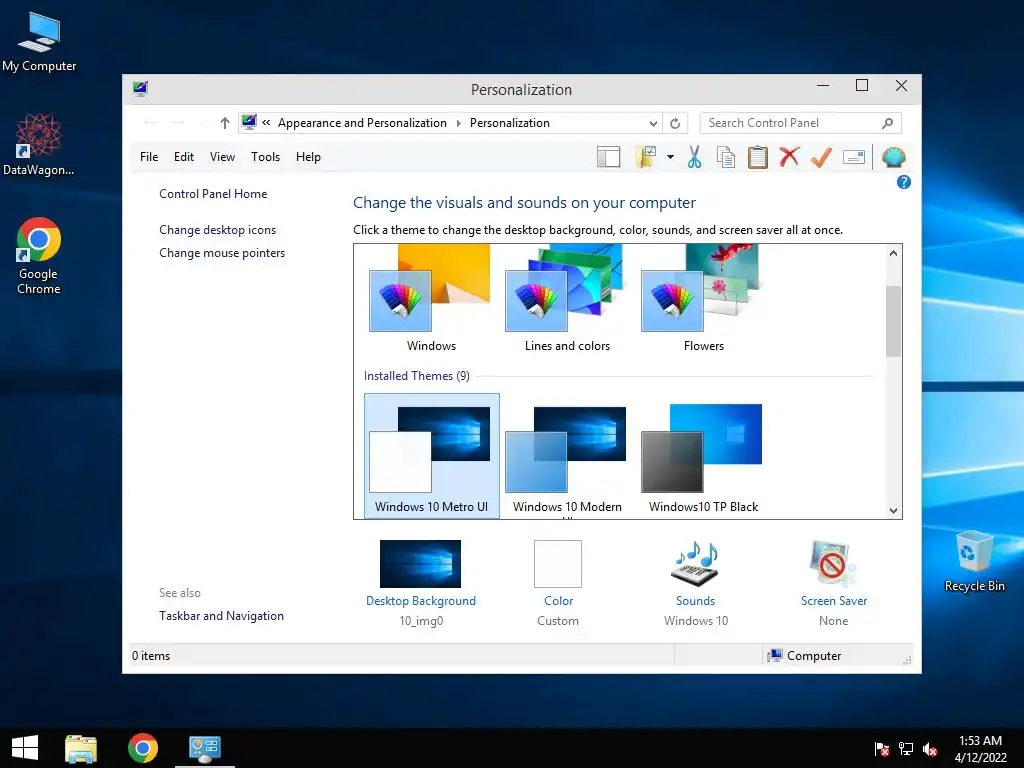Image resolution: width=1024 pixels, height=768 pixels.
Task: Click the taskbar clock showing 1:53 AM
Action: [980, 748]
